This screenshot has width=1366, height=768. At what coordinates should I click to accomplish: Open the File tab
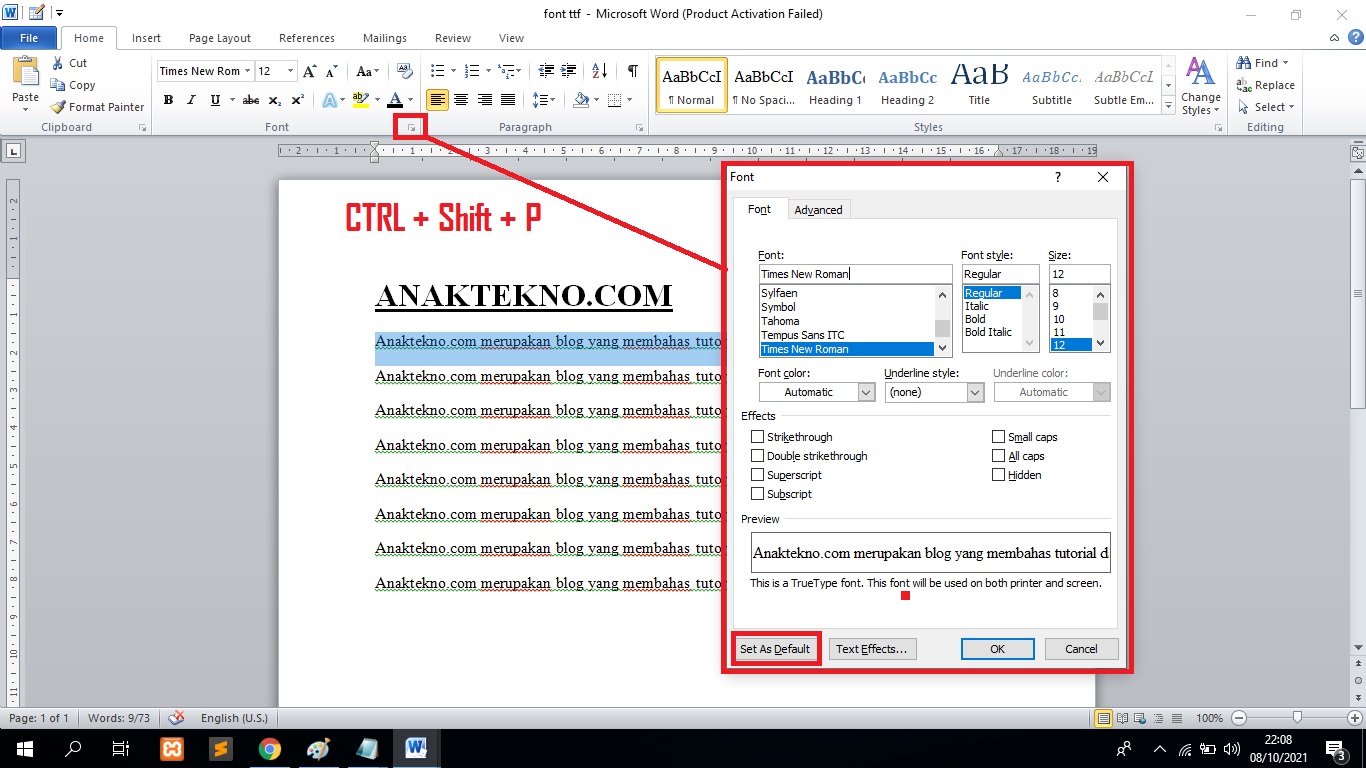pos(29,38)
